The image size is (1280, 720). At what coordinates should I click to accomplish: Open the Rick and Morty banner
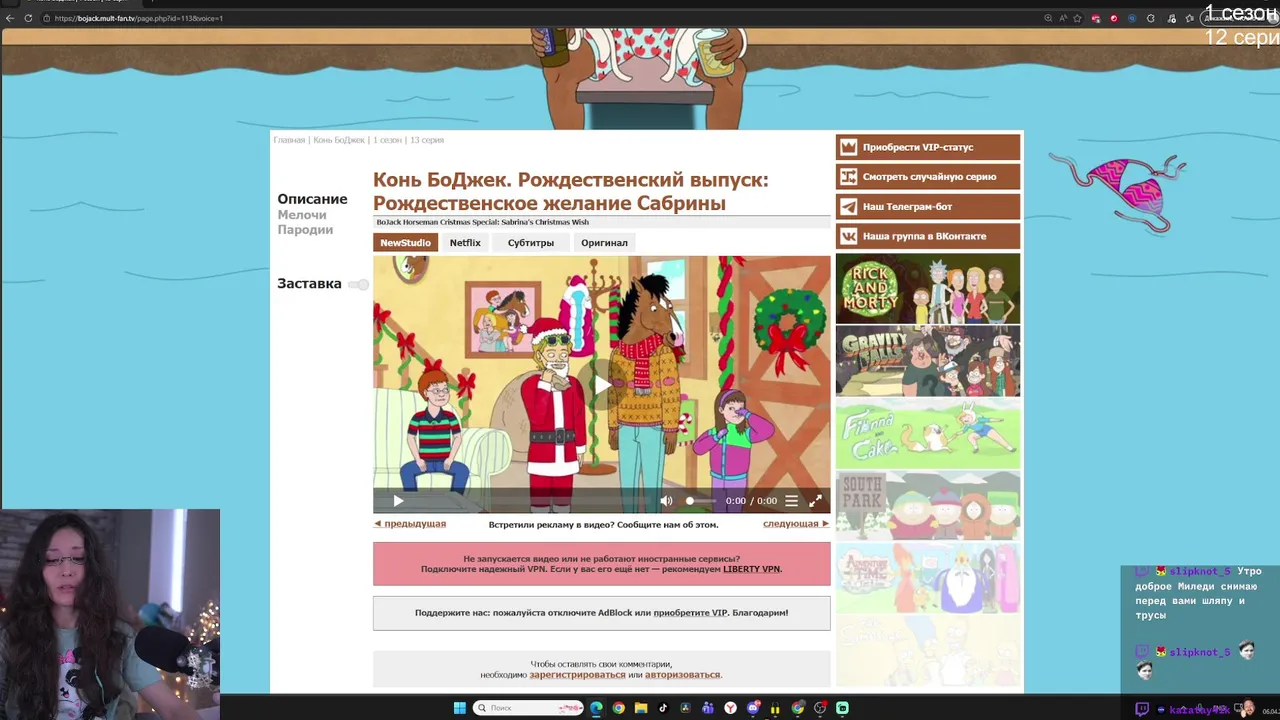coord(928,289)
